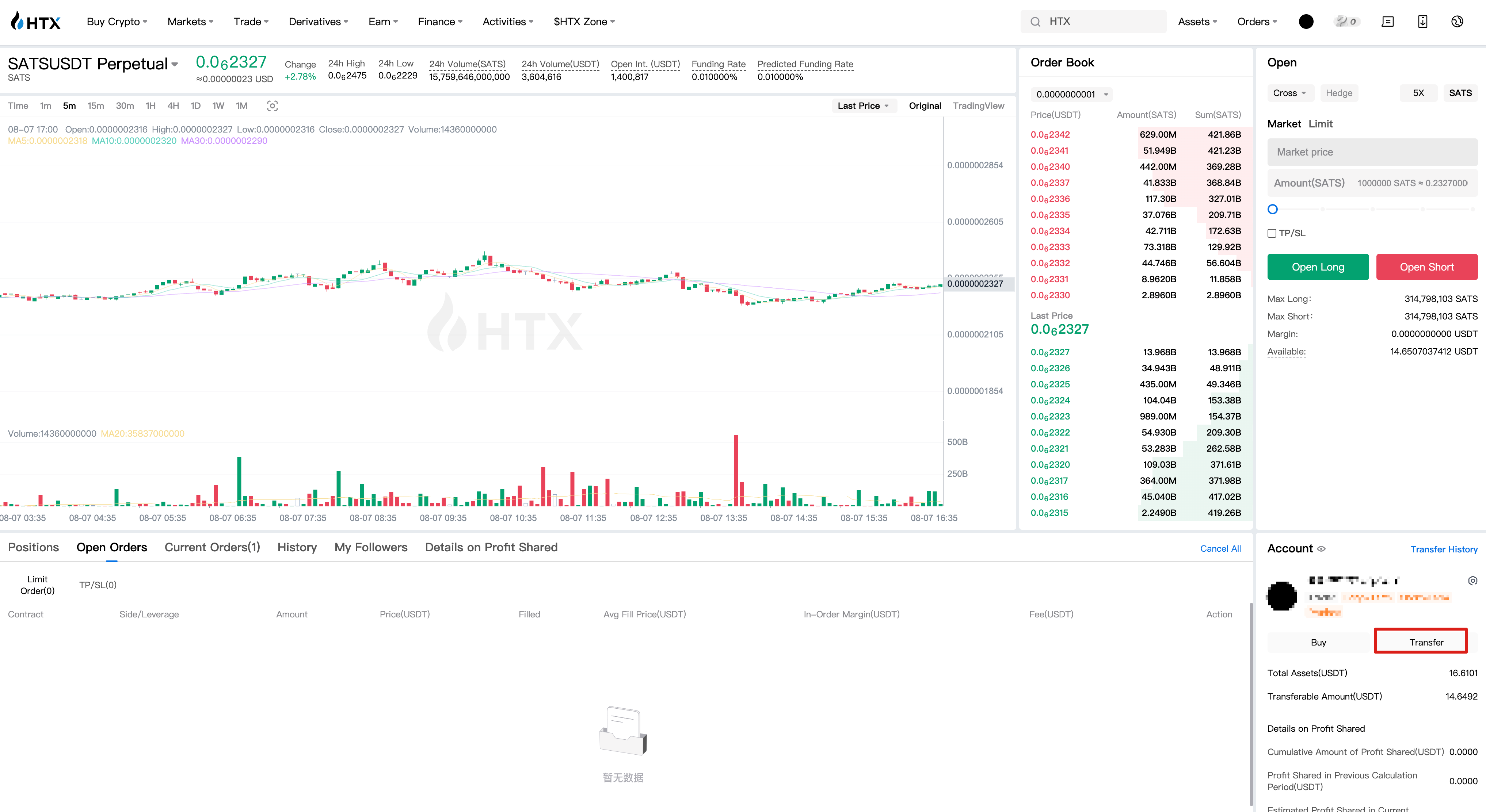
Task: Open the My Followers tab
Action: coord(371,547)
